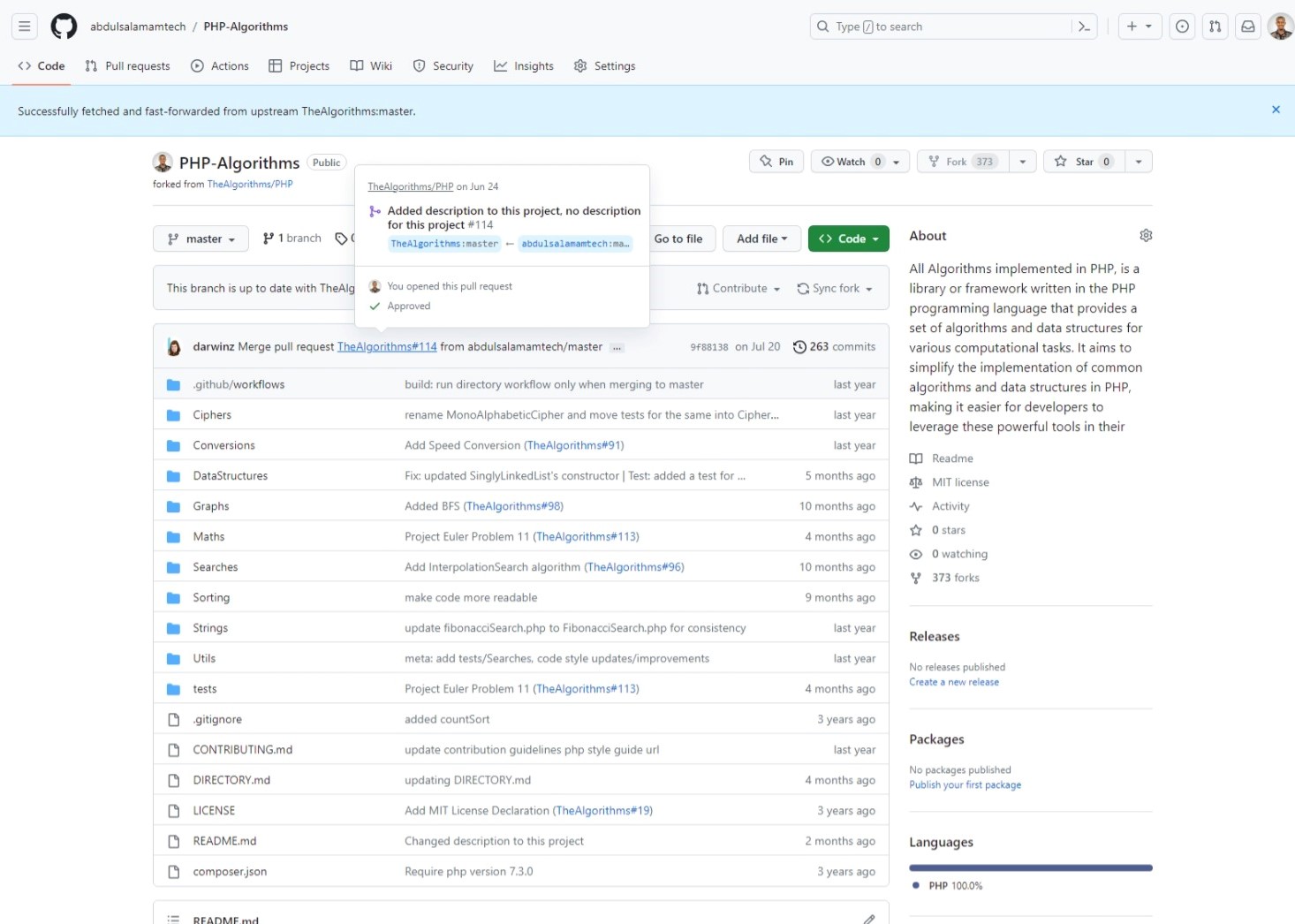Open the DataStructures folder
The width and height of the screenshot is (1295, 924).
click(x=230, y=476)
